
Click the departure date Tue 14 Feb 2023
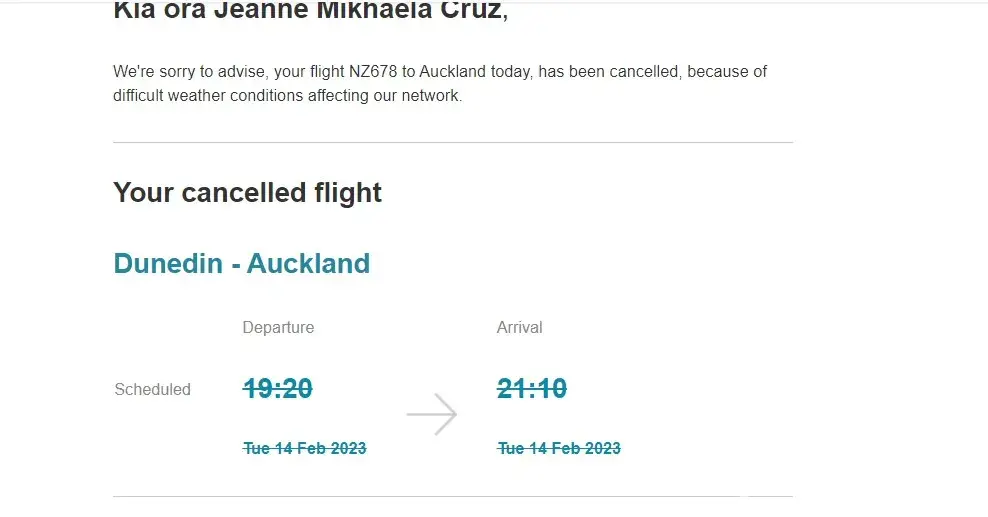[305, 448]
